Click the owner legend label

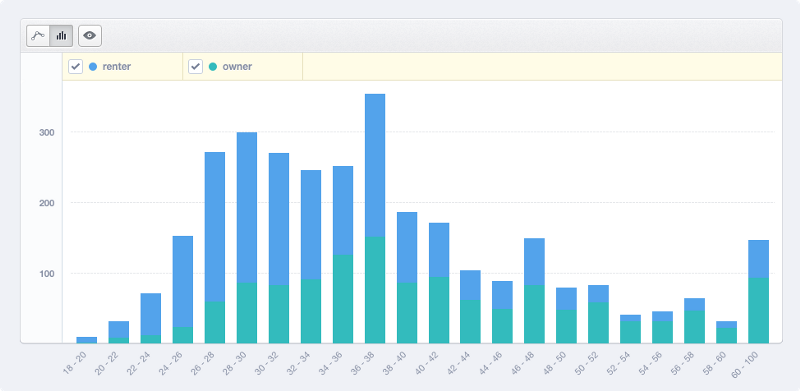[x=237, y=66]
